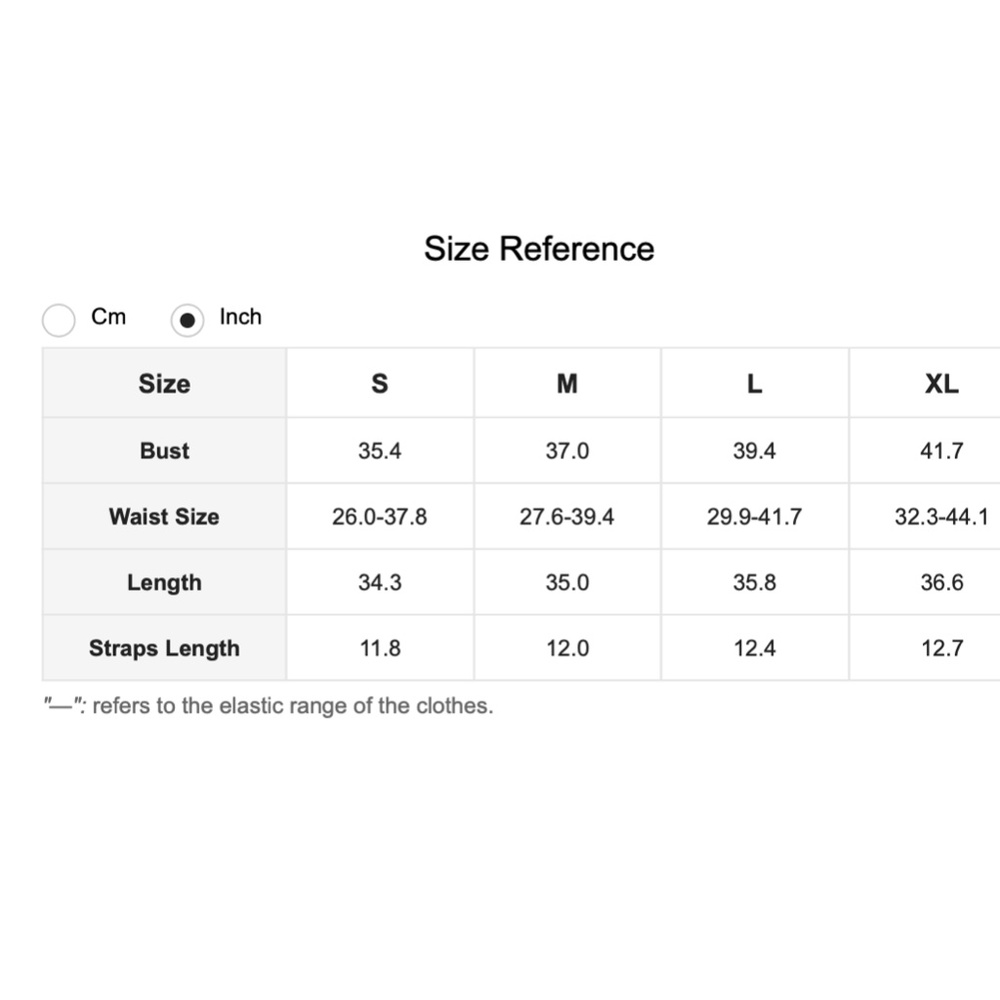Screen dimensions: 1000x1000
Task: Click the elastic range footnote text
Action: coord(269,706)
